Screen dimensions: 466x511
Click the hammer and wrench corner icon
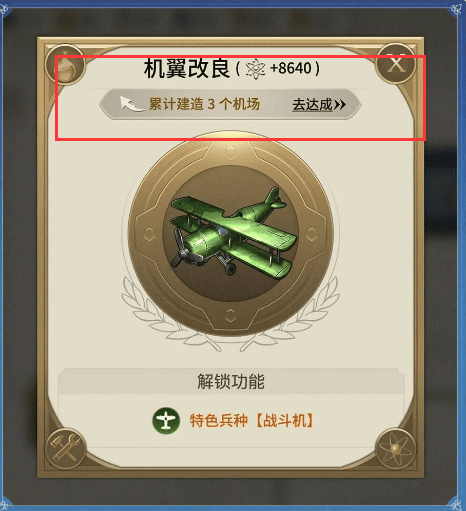pos(65,449)
